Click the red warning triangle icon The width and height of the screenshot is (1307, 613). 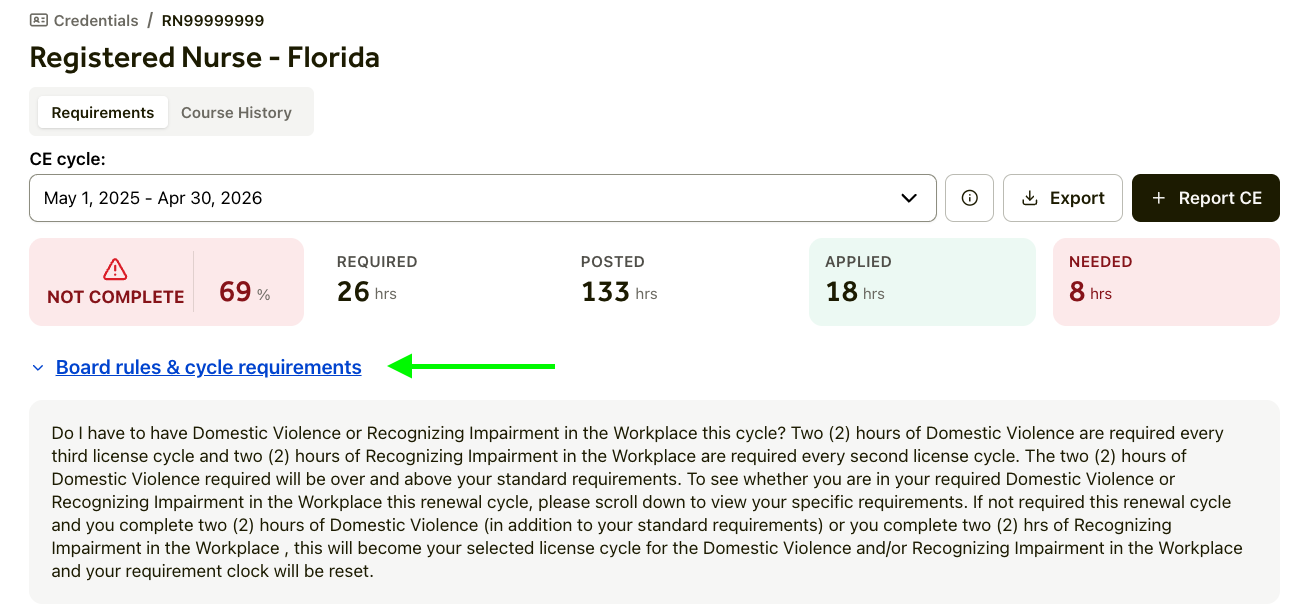(x=115, y=269)
